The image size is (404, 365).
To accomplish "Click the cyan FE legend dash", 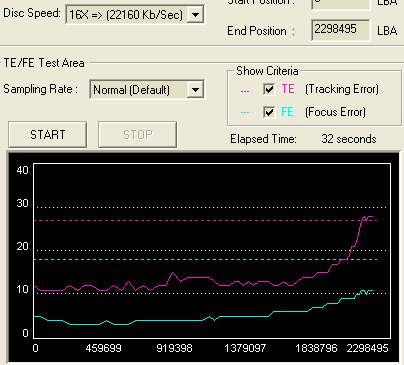I will 245,113.
